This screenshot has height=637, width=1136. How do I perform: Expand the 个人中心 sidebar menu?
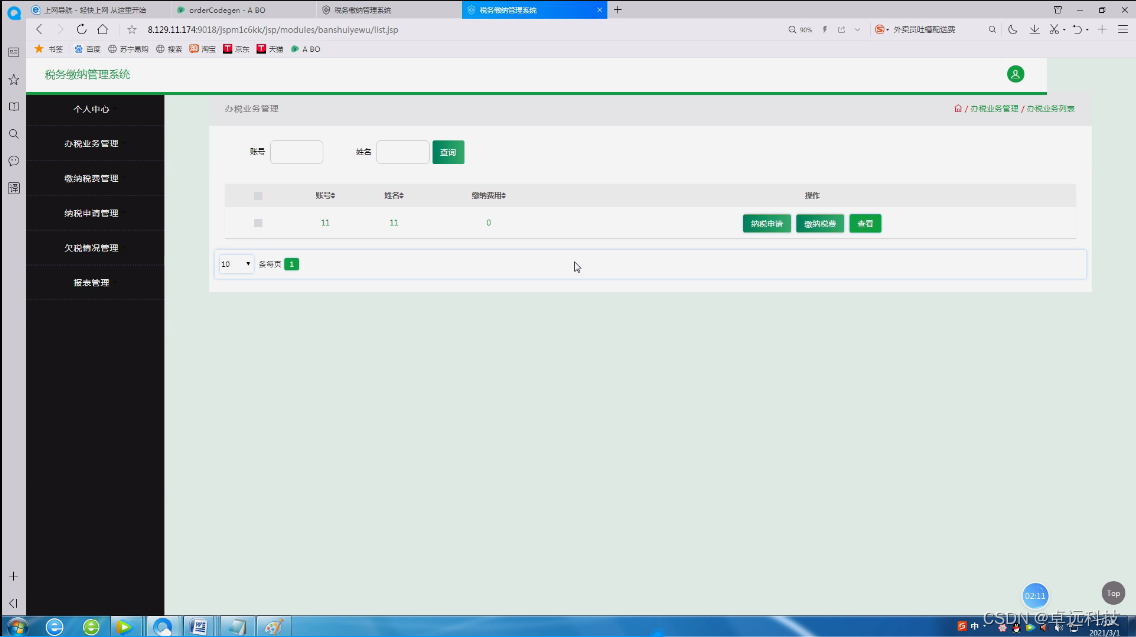coord(94,108)
